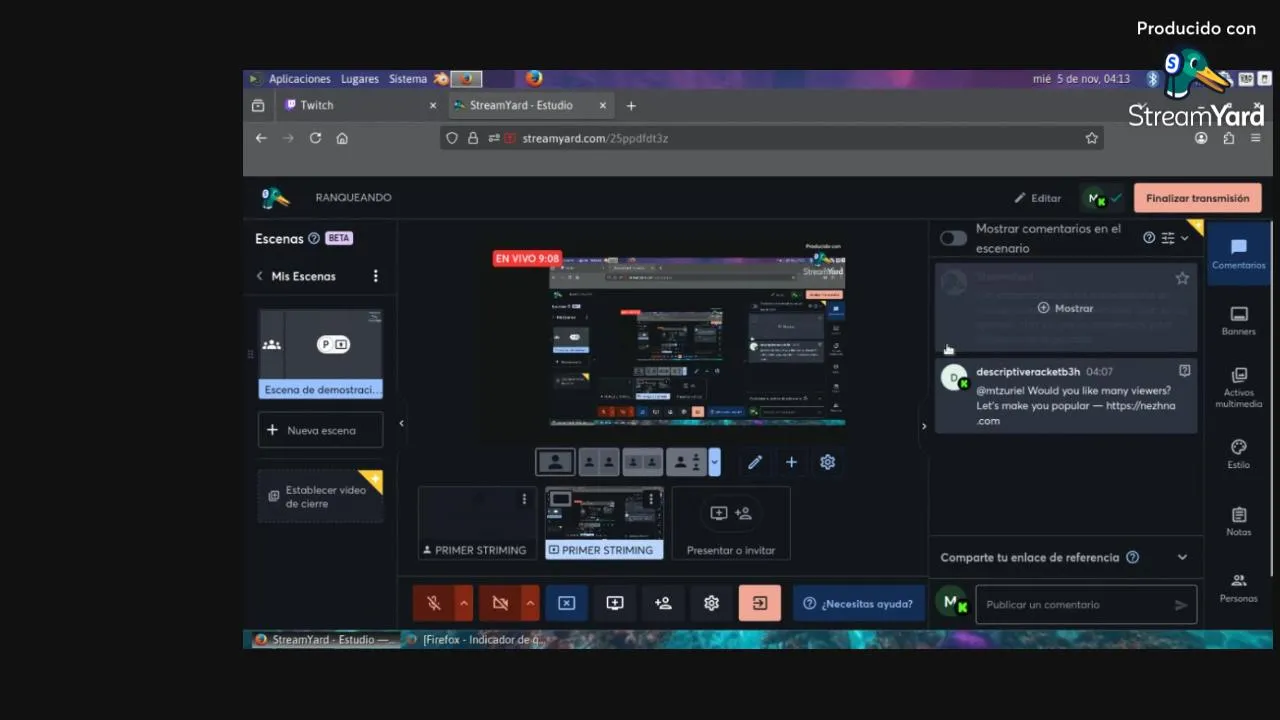
Task: Open the Sistema menu
Action: point(408,78)
